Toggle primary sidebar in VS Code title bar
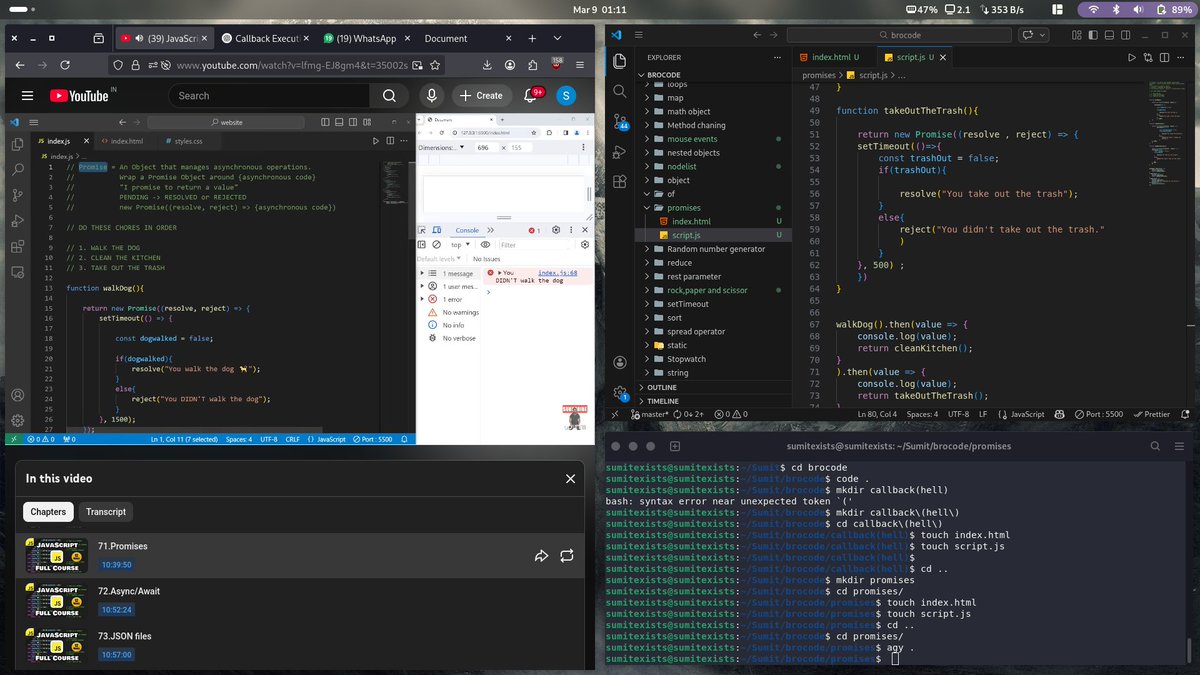 (1095, 35)
